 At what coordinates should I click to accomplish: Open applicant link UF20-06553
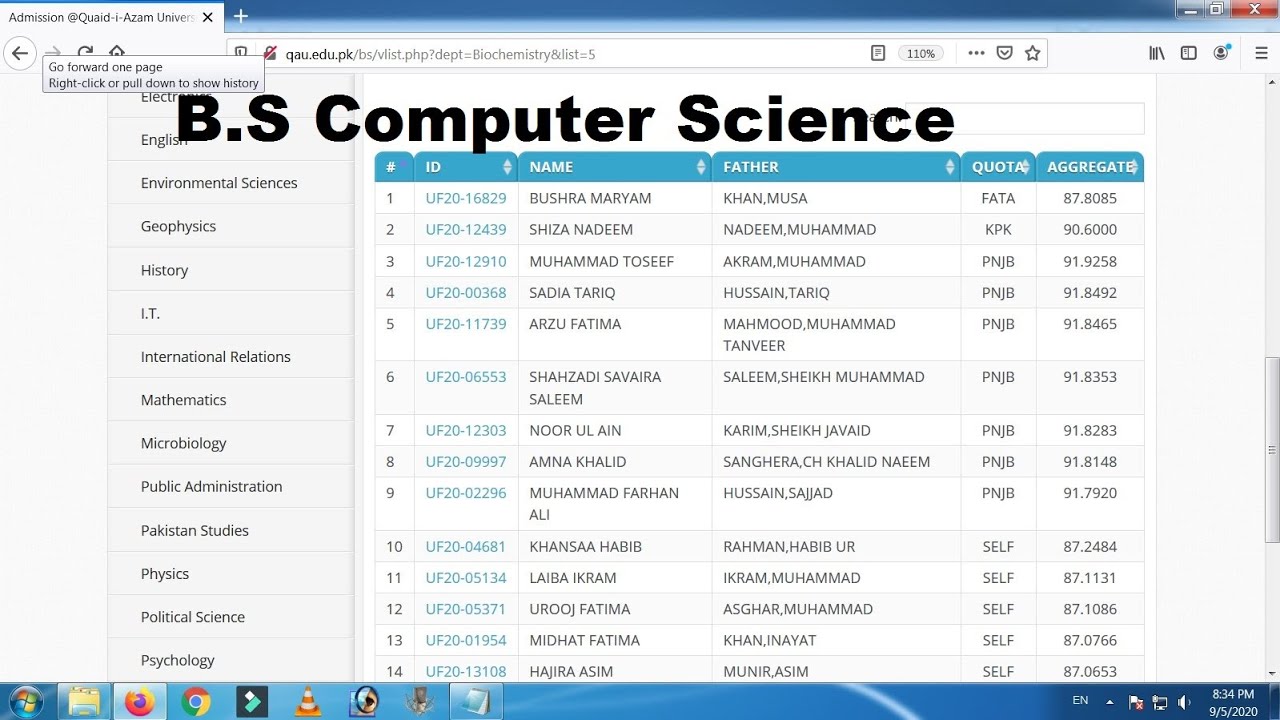(466, 377)
